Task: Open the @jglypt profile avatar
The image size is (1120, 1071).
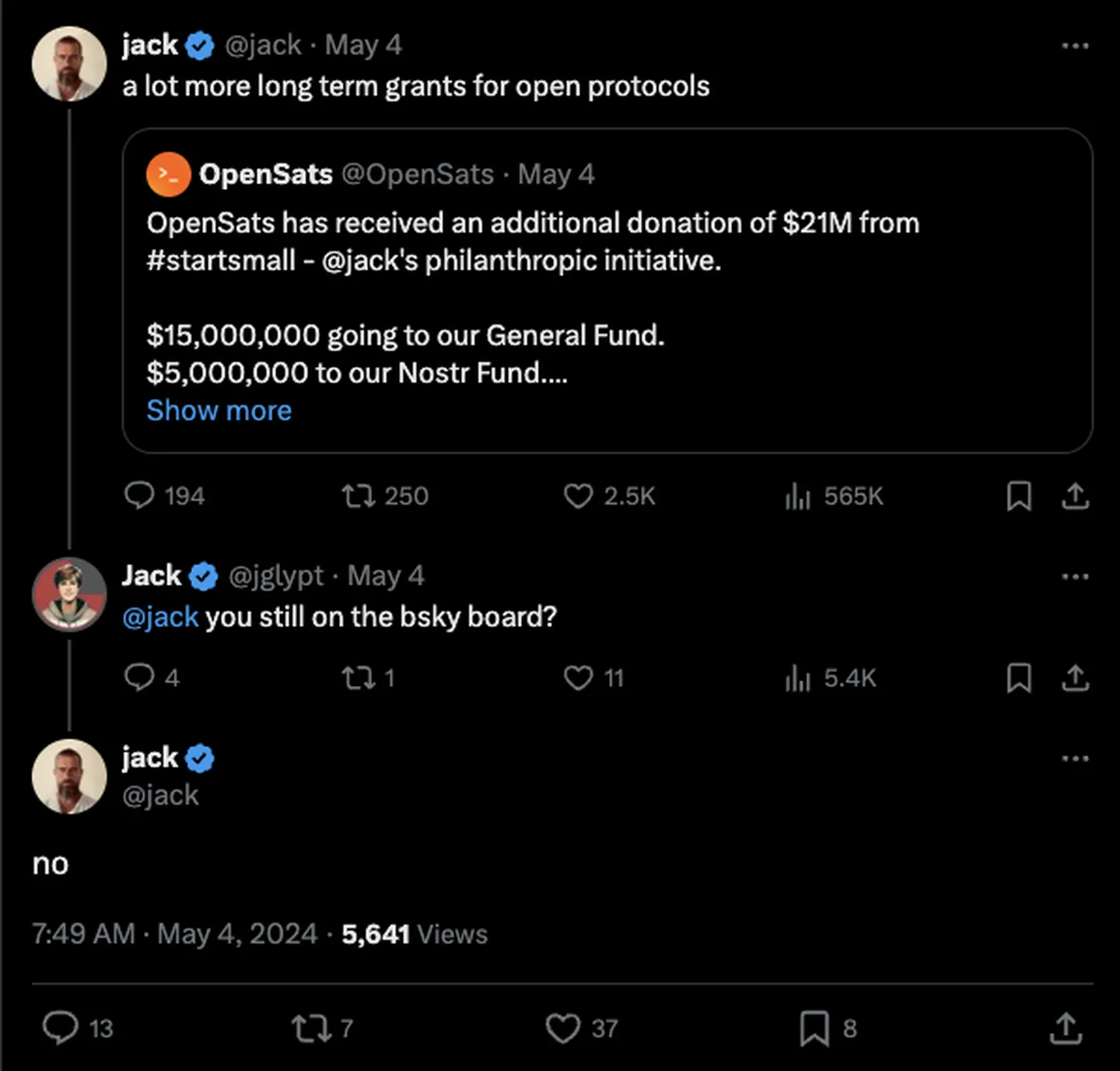Action: [x=69, y=594]
